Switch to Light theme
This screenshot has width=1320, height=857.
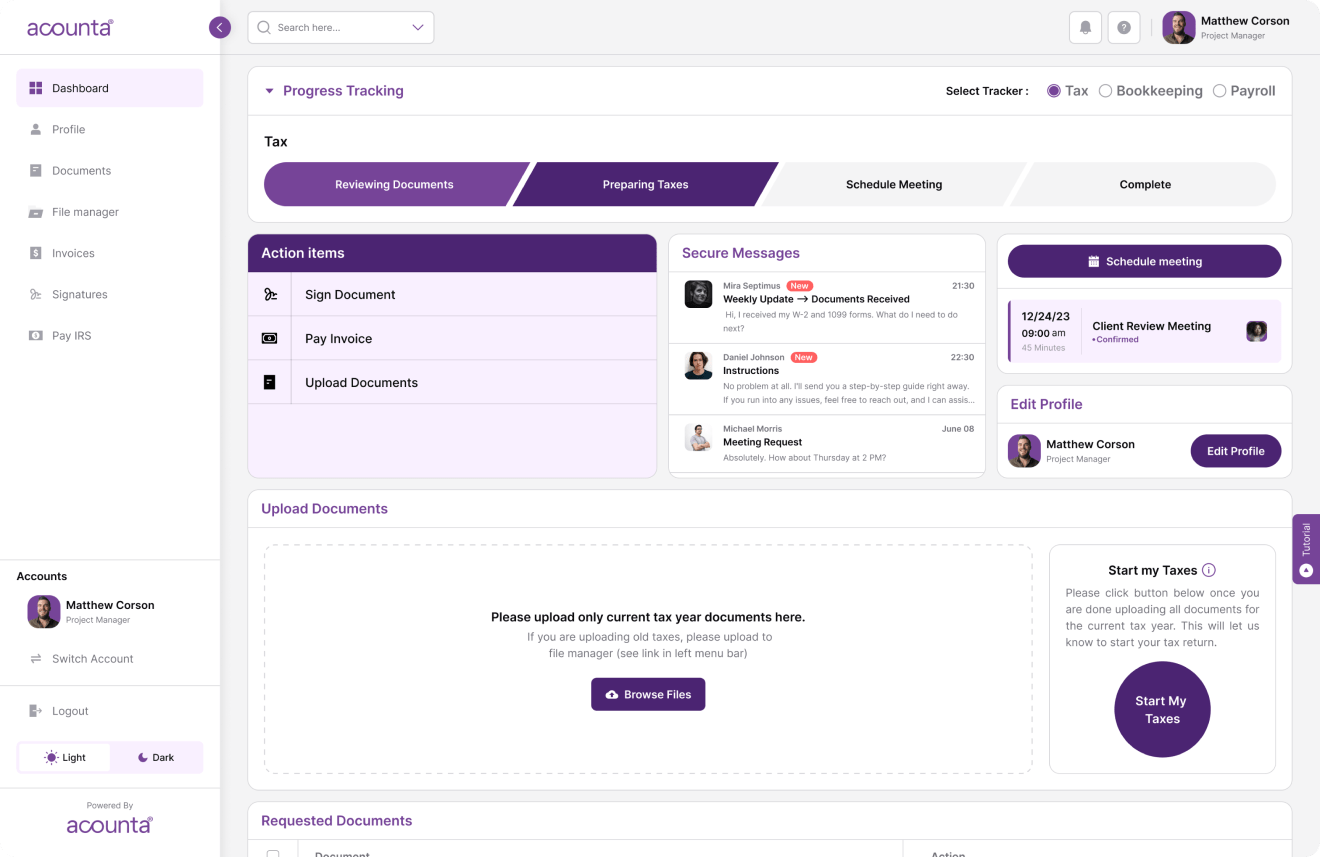65,757
